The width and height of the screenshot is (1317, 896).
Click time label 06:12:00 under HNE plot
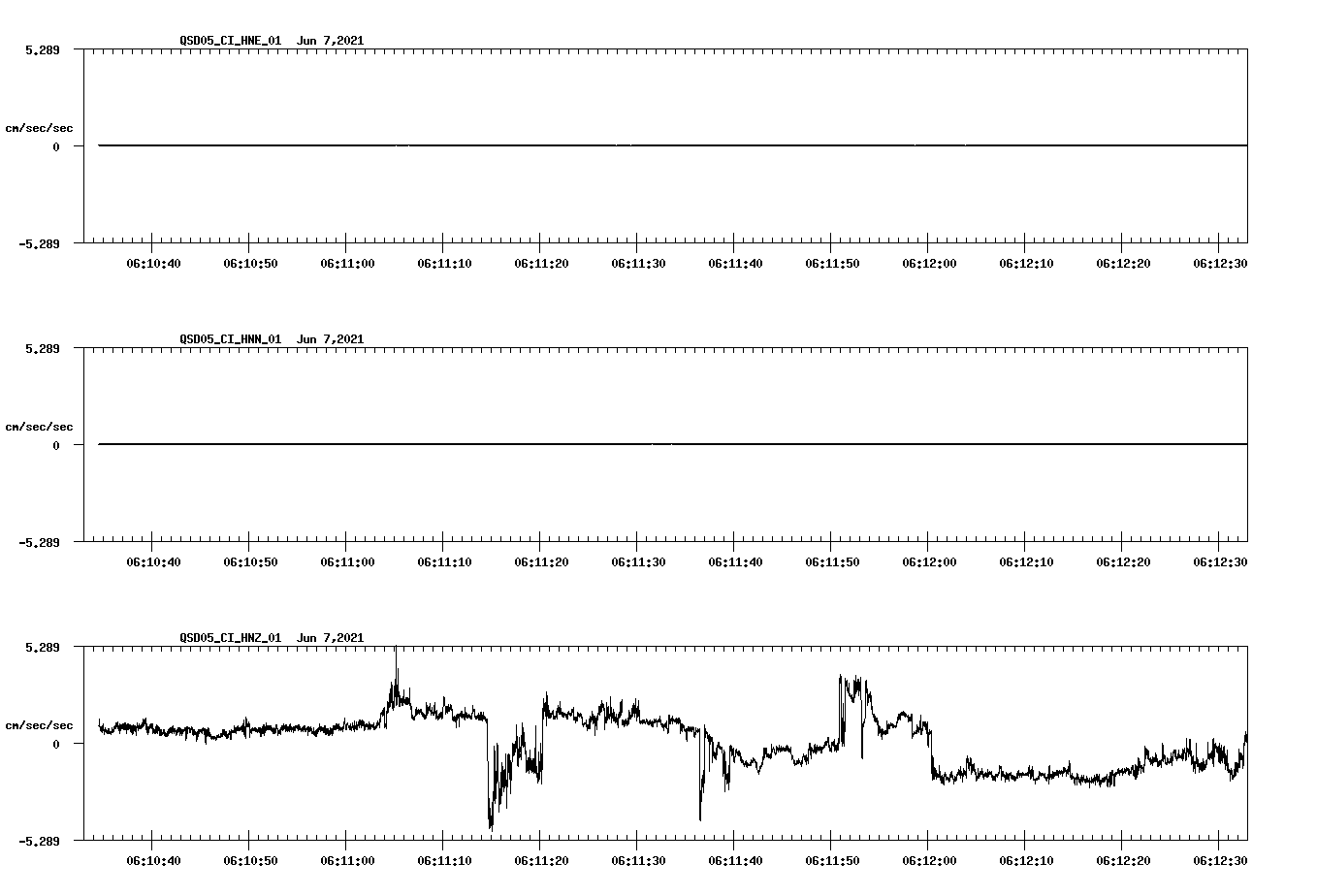pyautogui.click(x=929, y=264)
